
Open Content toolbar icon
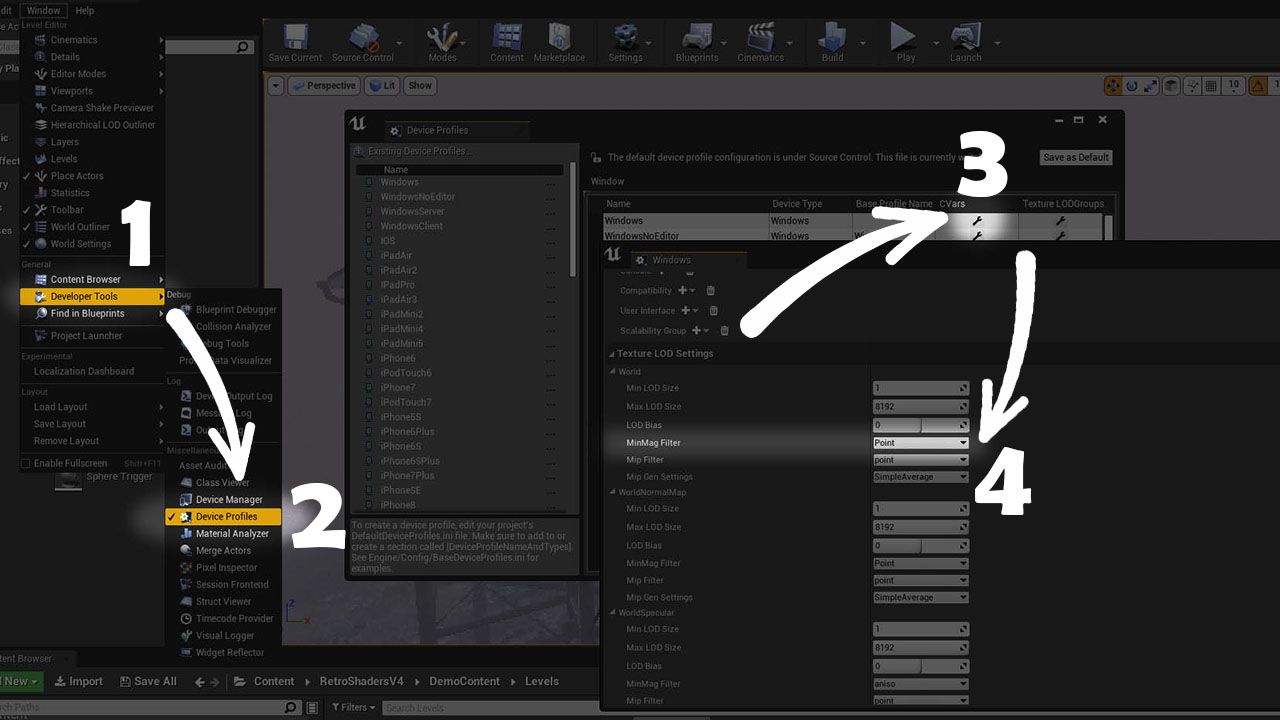click(x=507, y=43)
